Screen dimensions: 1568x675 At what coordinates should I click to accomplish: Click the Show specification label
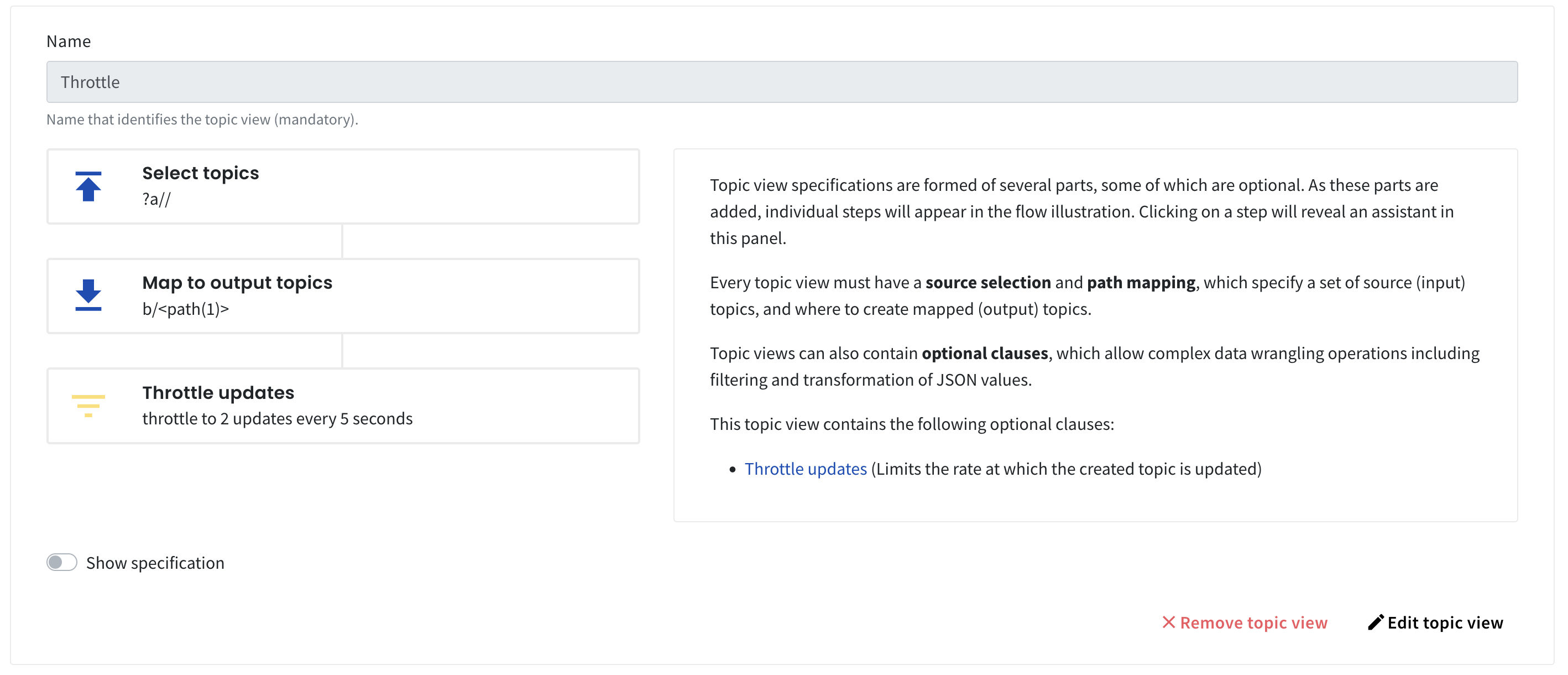click(155, 562)
